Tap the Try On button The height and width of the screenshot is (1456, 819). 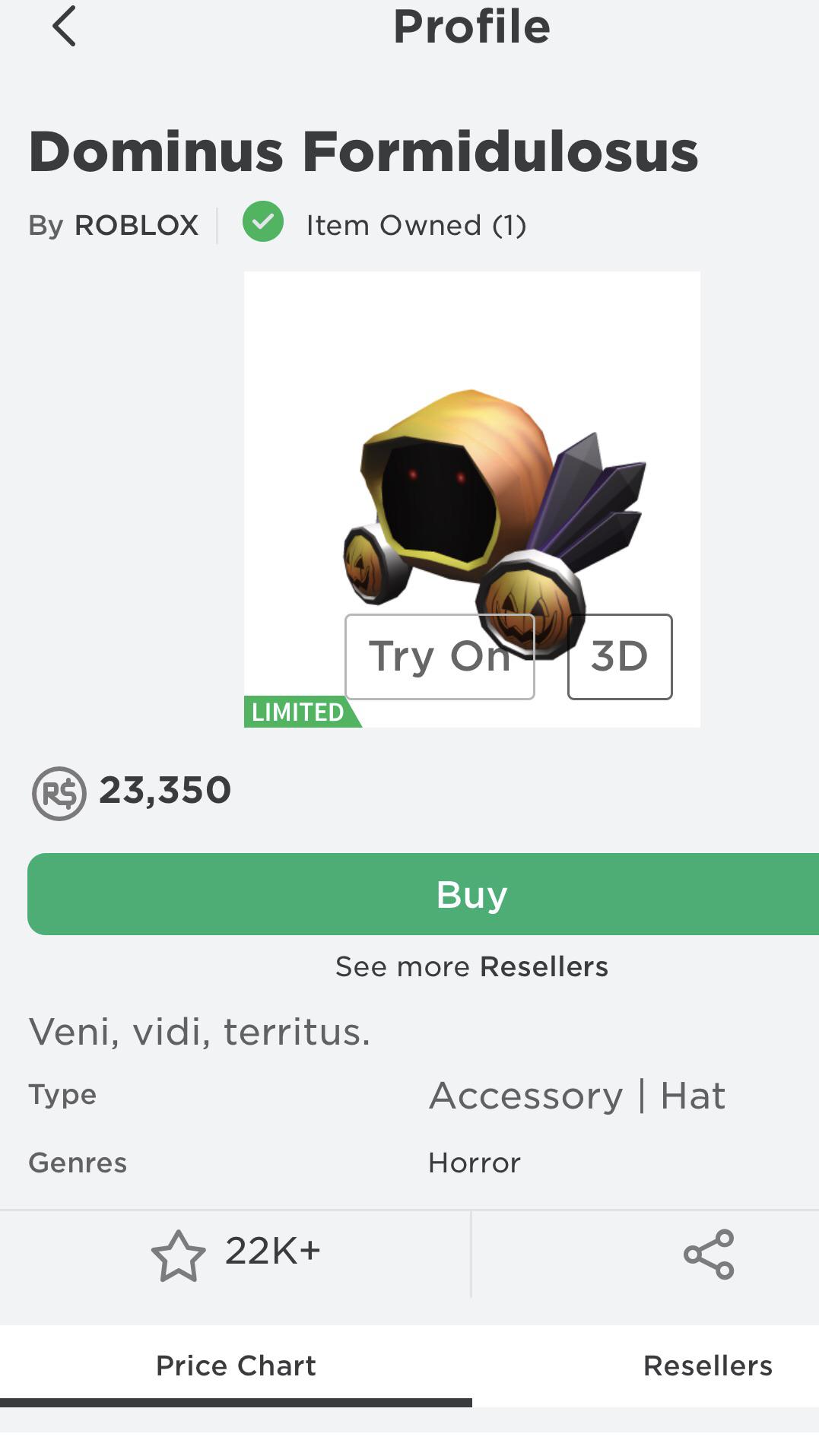[440, 656]
